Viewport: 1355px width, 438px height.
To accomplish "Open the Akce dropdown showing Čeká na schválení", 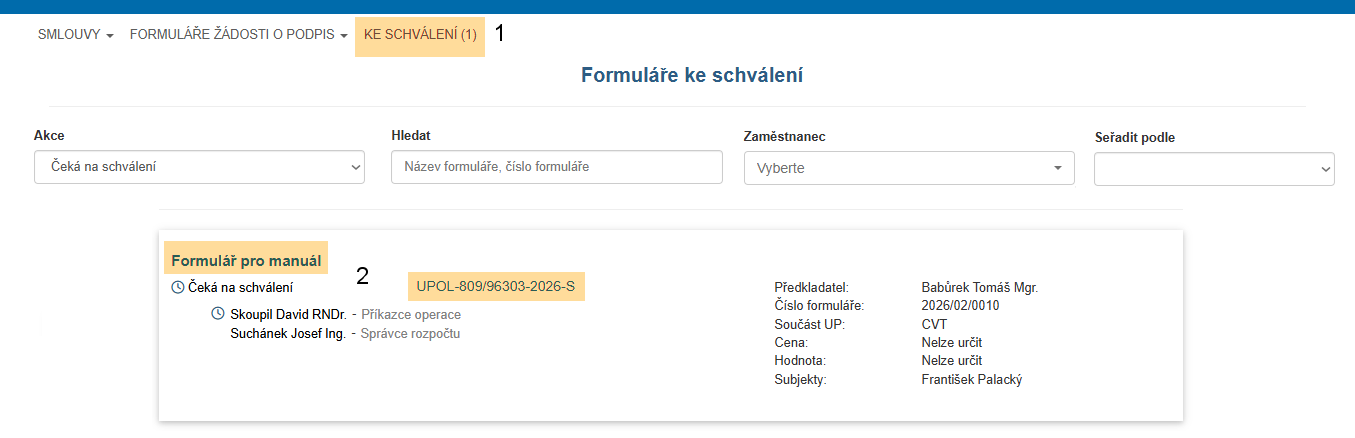I will (199, 167).
